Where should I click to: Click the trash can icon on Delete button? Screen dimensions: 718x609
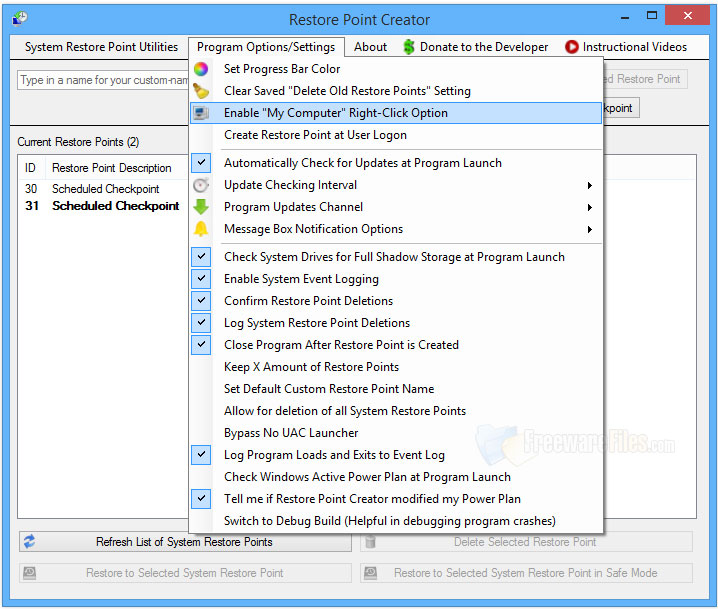[370, 542]
